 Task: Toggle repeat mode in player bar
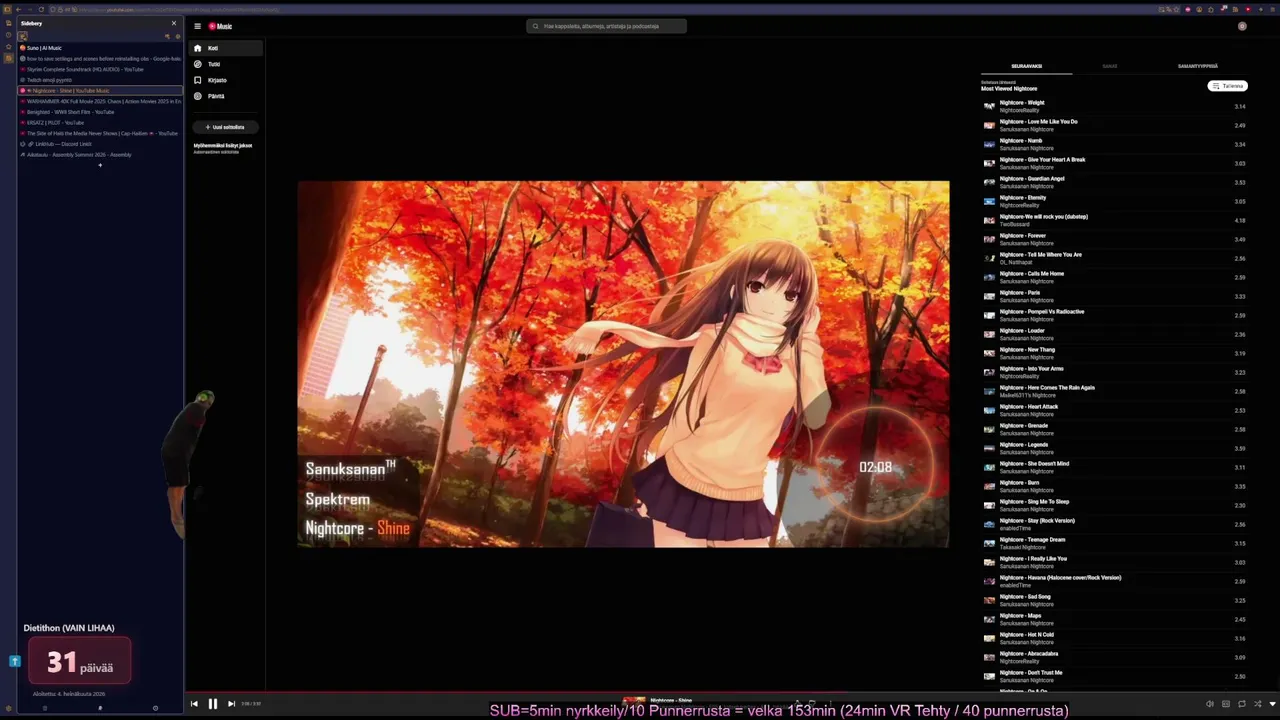point(1242,704)
